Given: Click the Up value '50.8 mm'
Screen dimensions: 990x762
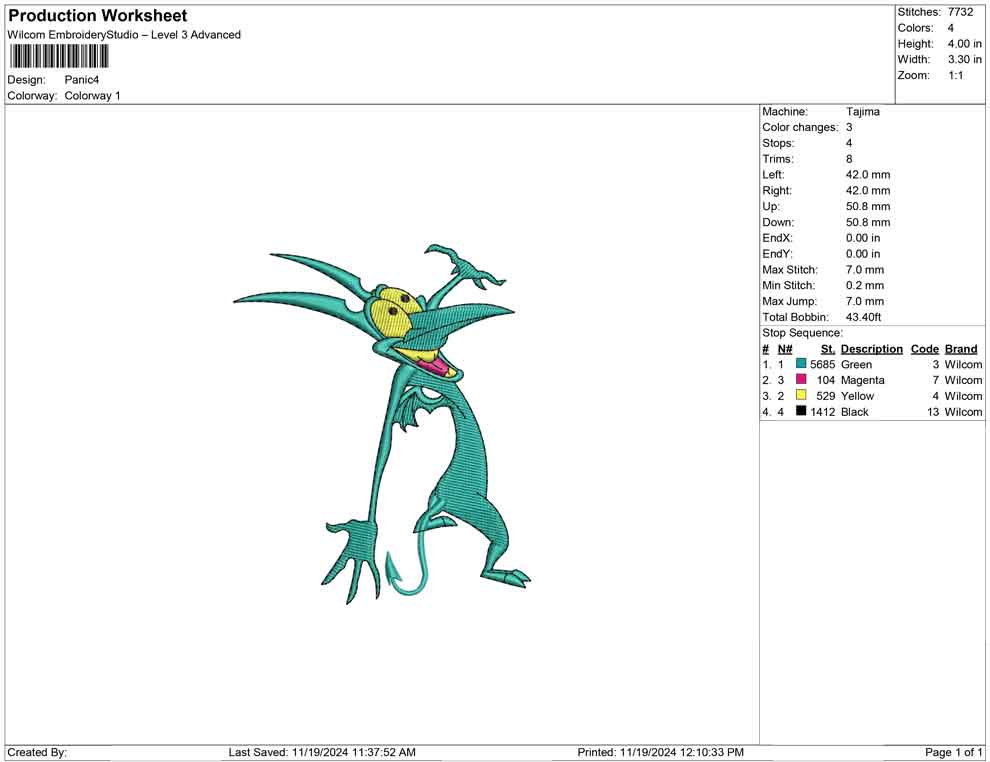Looking at the screenshot, I should [x=868, y=206].
